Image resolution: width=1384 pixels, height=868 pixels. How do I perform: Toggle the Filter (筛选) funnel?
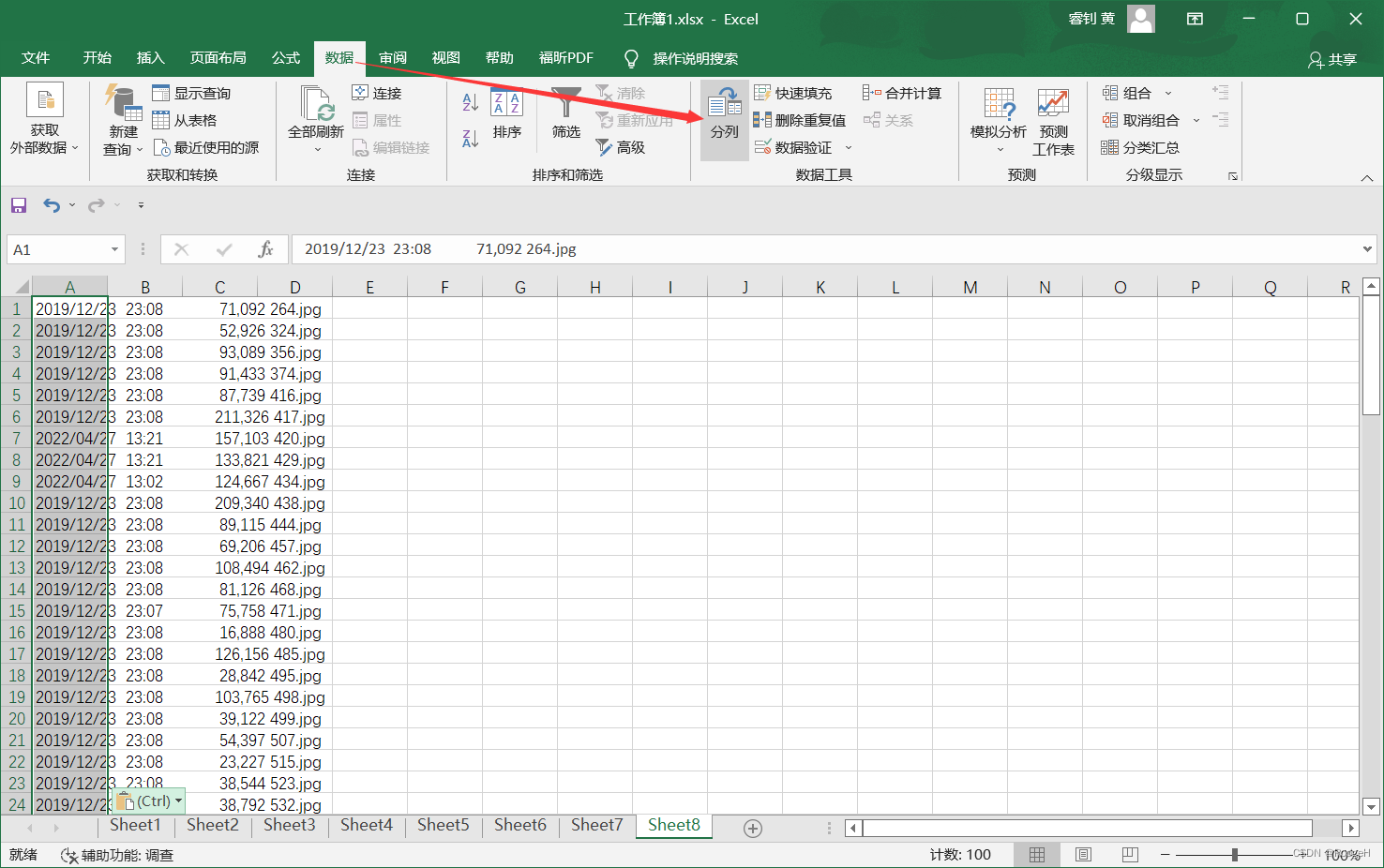pyautogui.click(x=565, y=114)
